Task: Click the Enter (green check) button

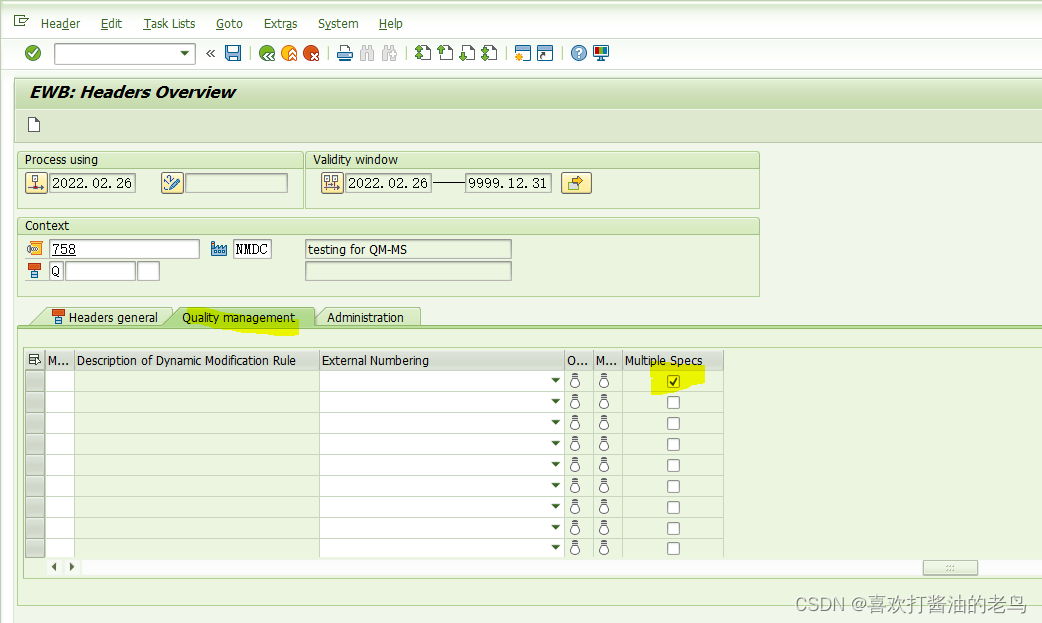Action: [x=31, y=53]
